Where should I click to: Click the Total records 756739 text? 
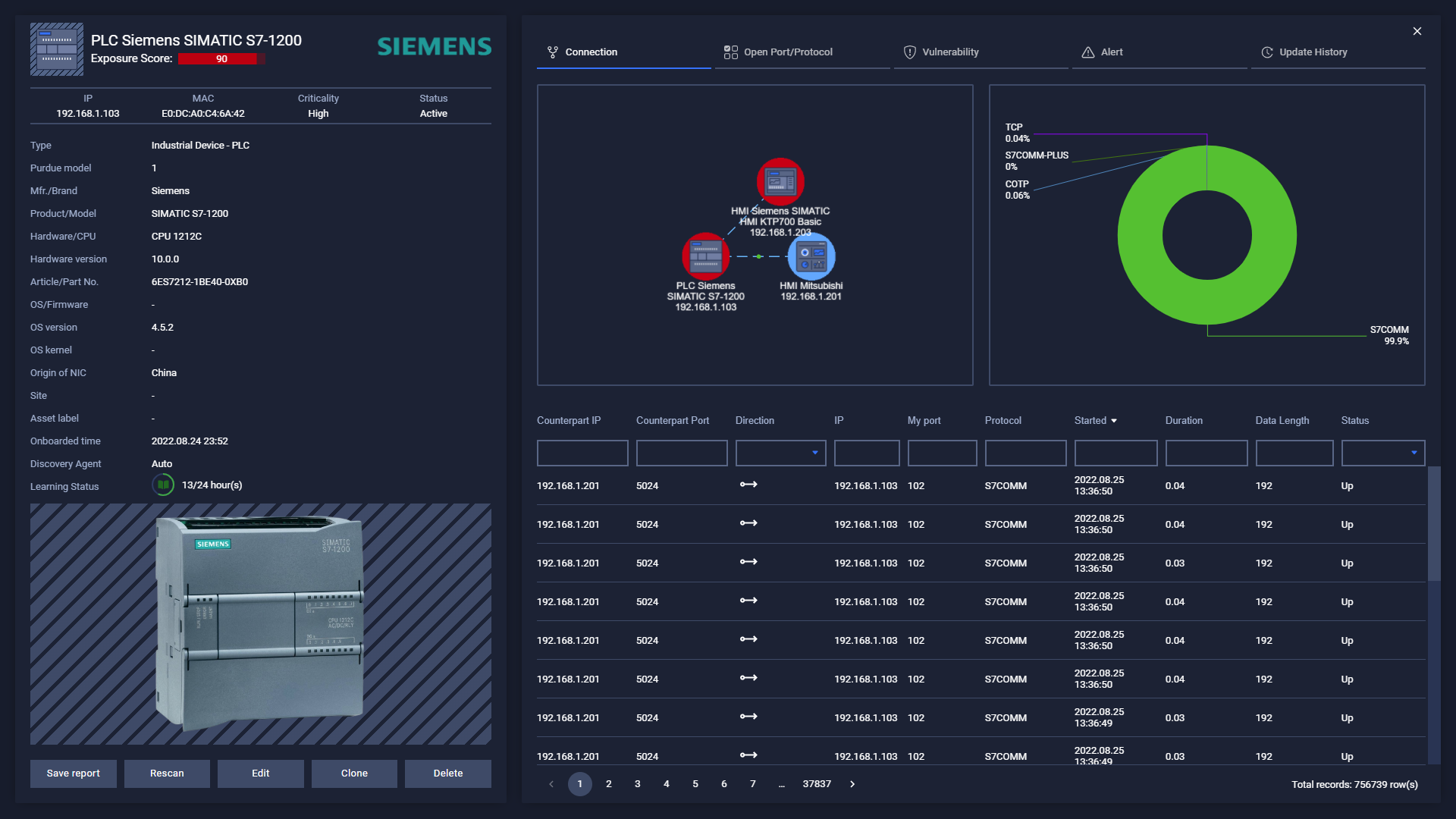[1354, 785]
